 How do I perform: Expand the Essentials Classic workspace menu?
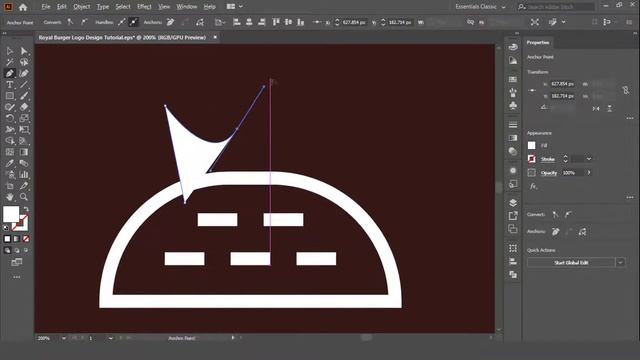(x=481, y=7)
